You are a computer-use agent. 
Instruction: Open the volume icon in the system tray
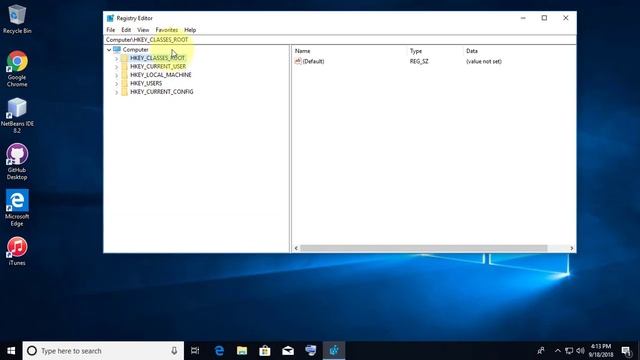(580, 351)
